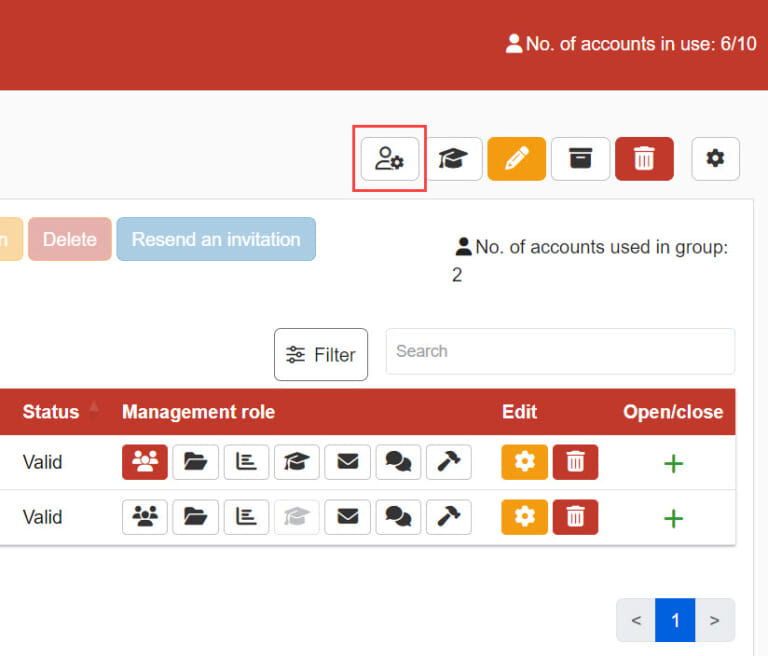Delete the second row using red trash
This screenshot has width=768, height=656.
point(575,517)
